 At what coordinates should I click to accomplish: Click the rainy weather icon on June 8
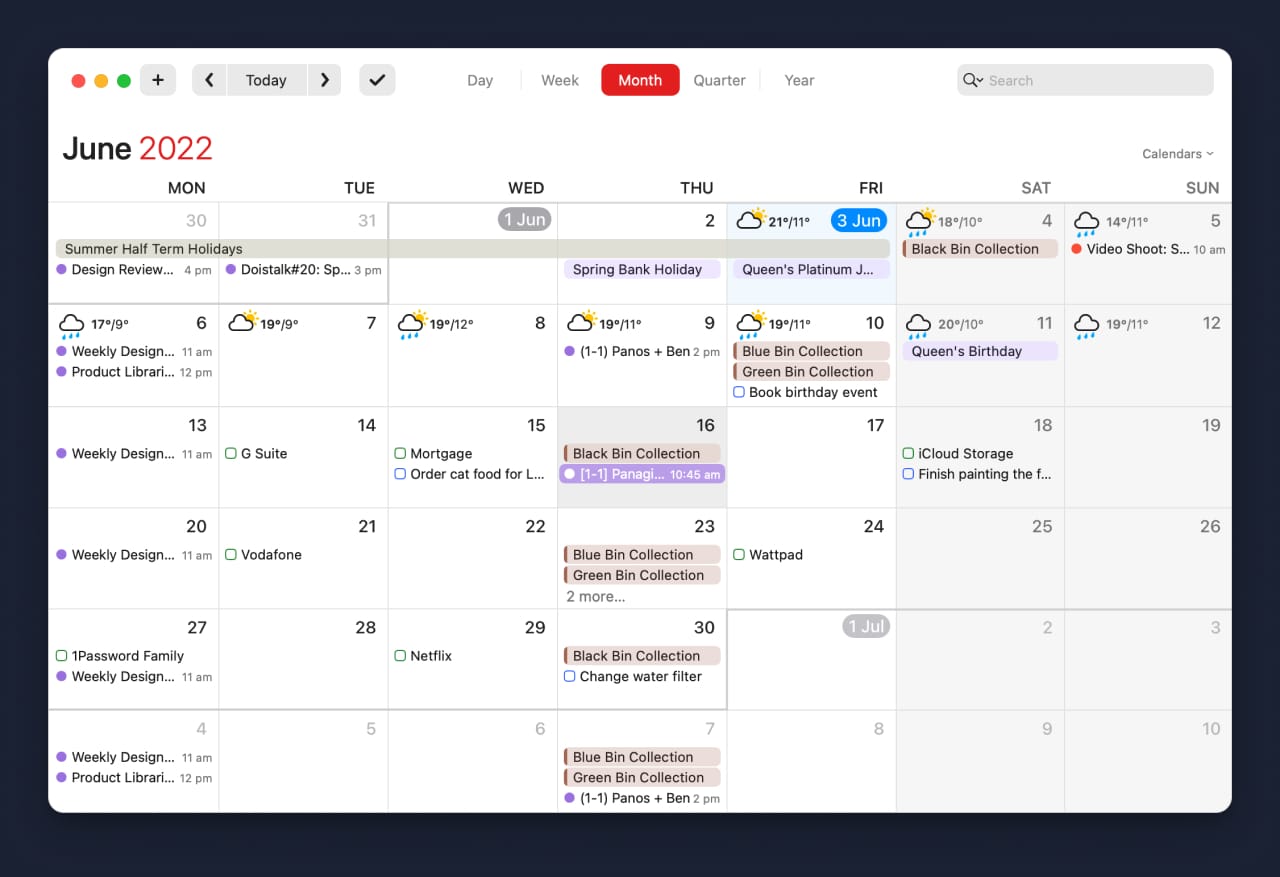pyautogui.click(x=413, y=322)
